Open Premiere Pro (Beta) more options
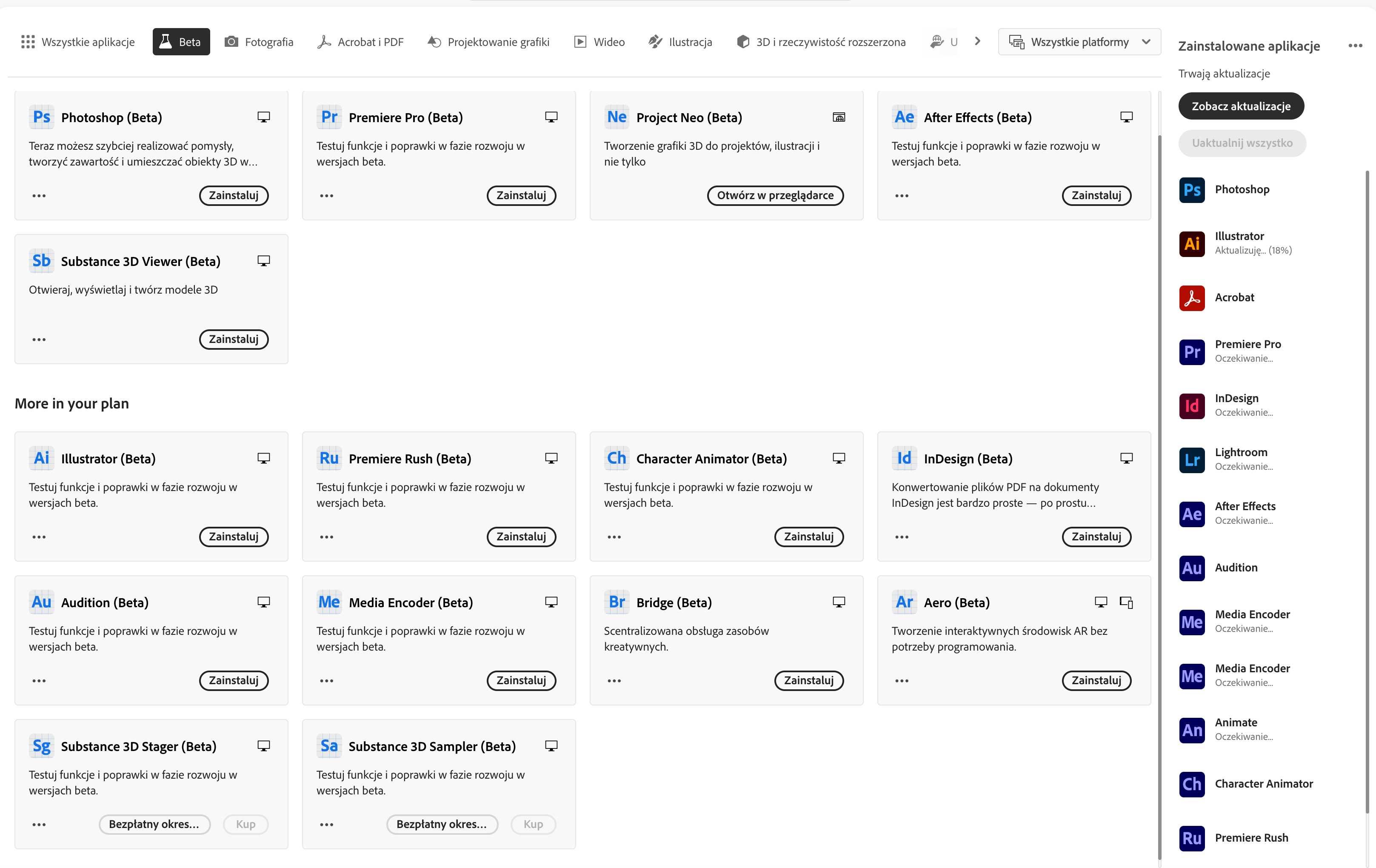The width and height of the screenshot is (1376, 868). point(326,195)
